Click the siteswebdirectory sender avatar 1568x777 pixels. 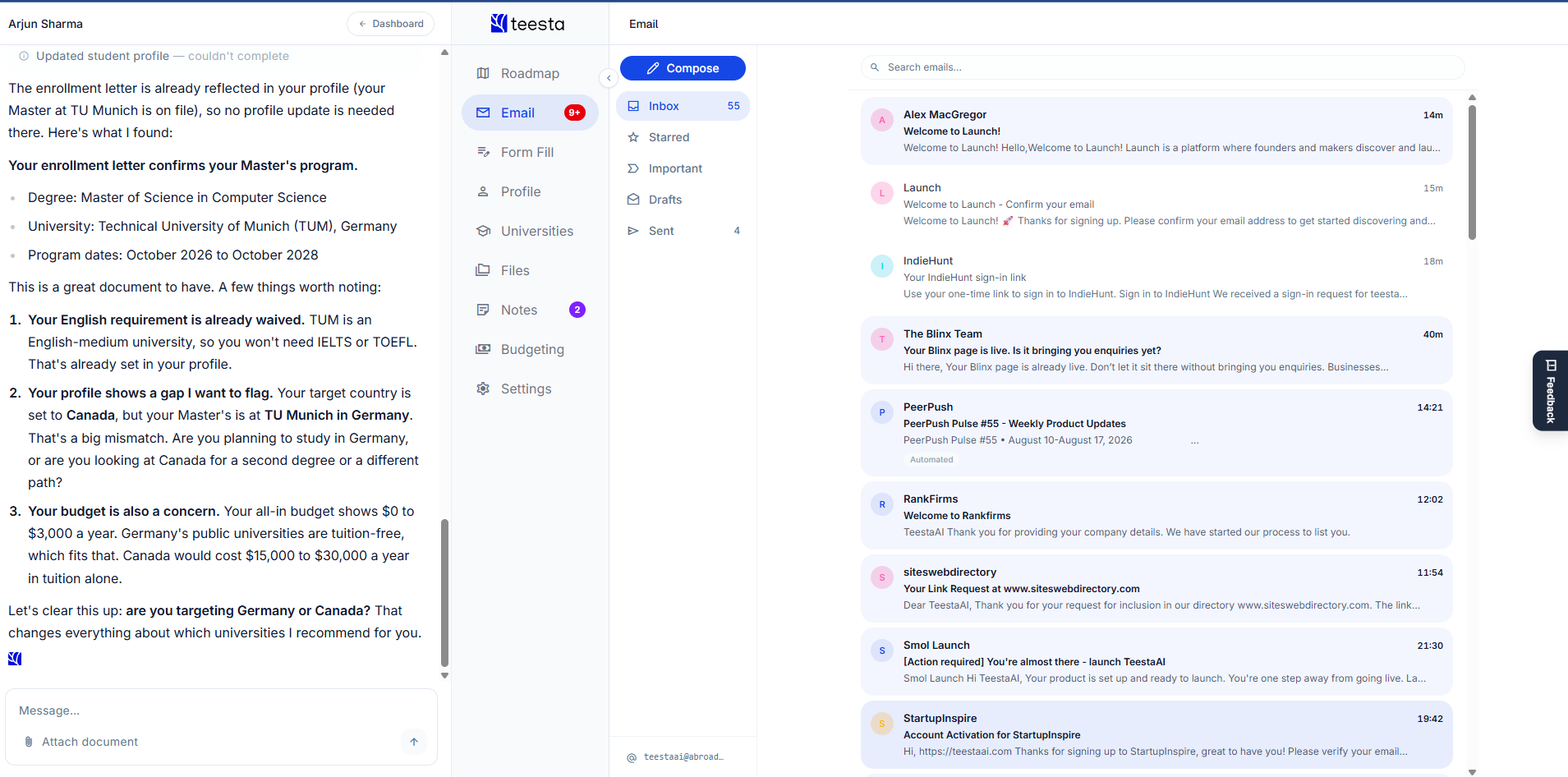(x=882, y=577)
